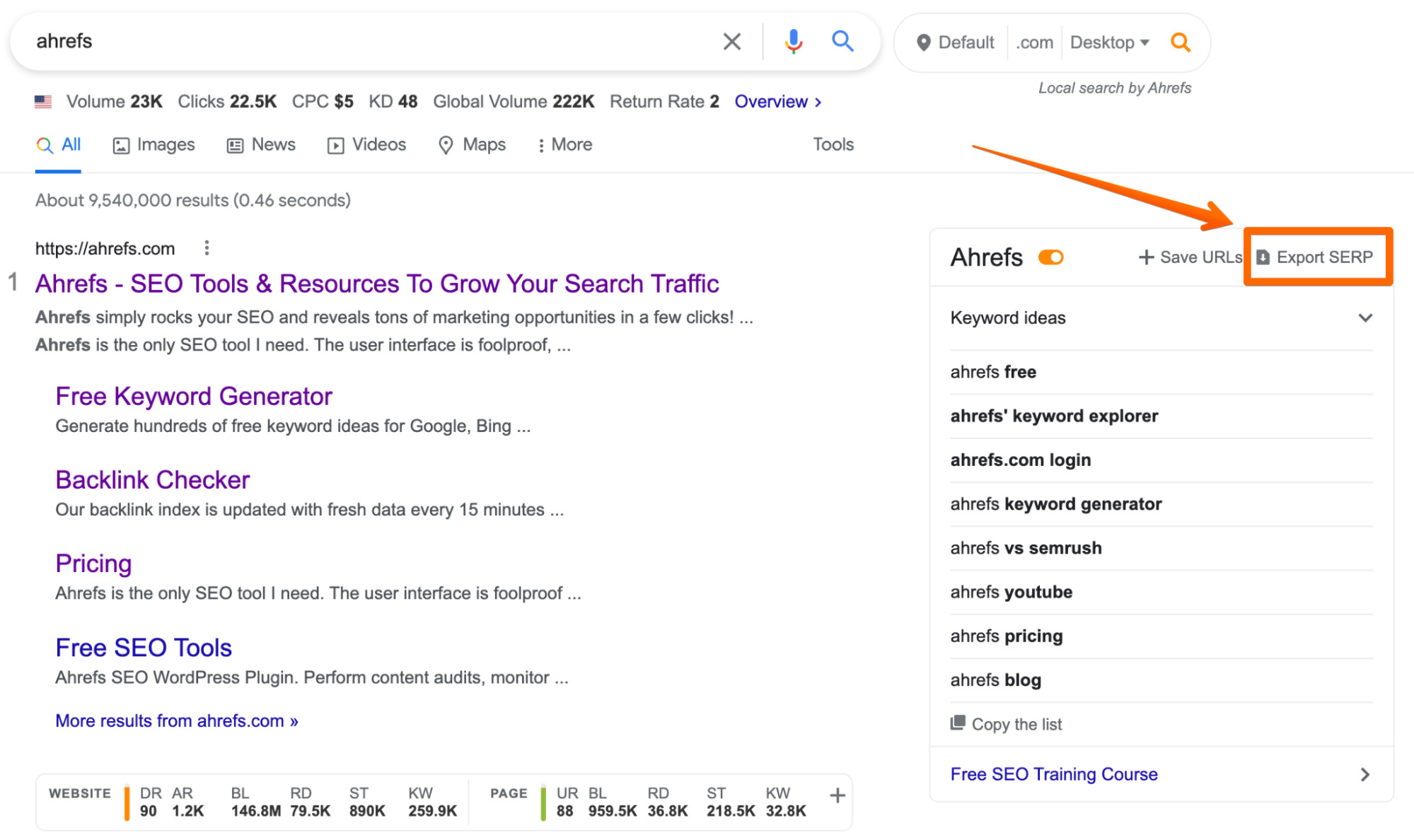Click the Export SERP download icon
1414x840 pixels.
(x=1263, y=257)
